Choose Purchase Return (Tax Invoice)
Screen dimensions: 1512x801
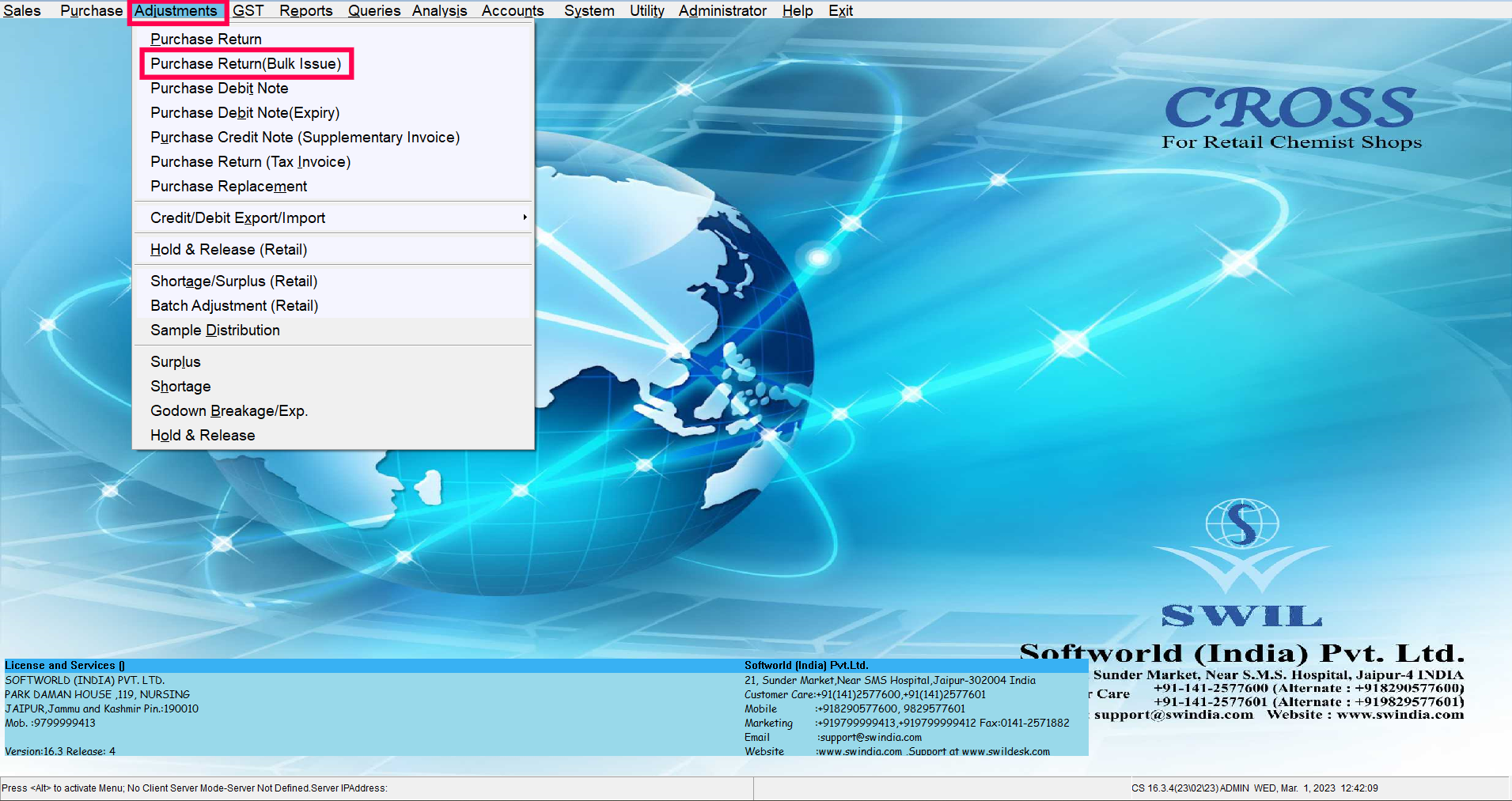(332, 161)
